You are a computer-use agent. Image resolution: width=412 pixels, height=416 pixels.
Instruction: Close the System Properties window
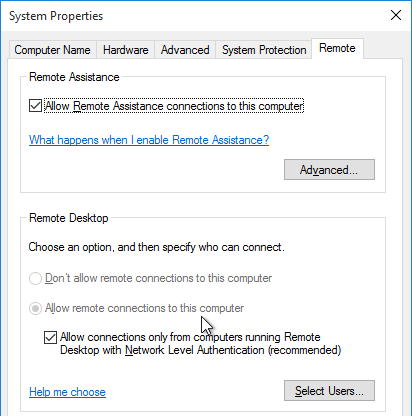pyautogui.click(x=396, y=15)
